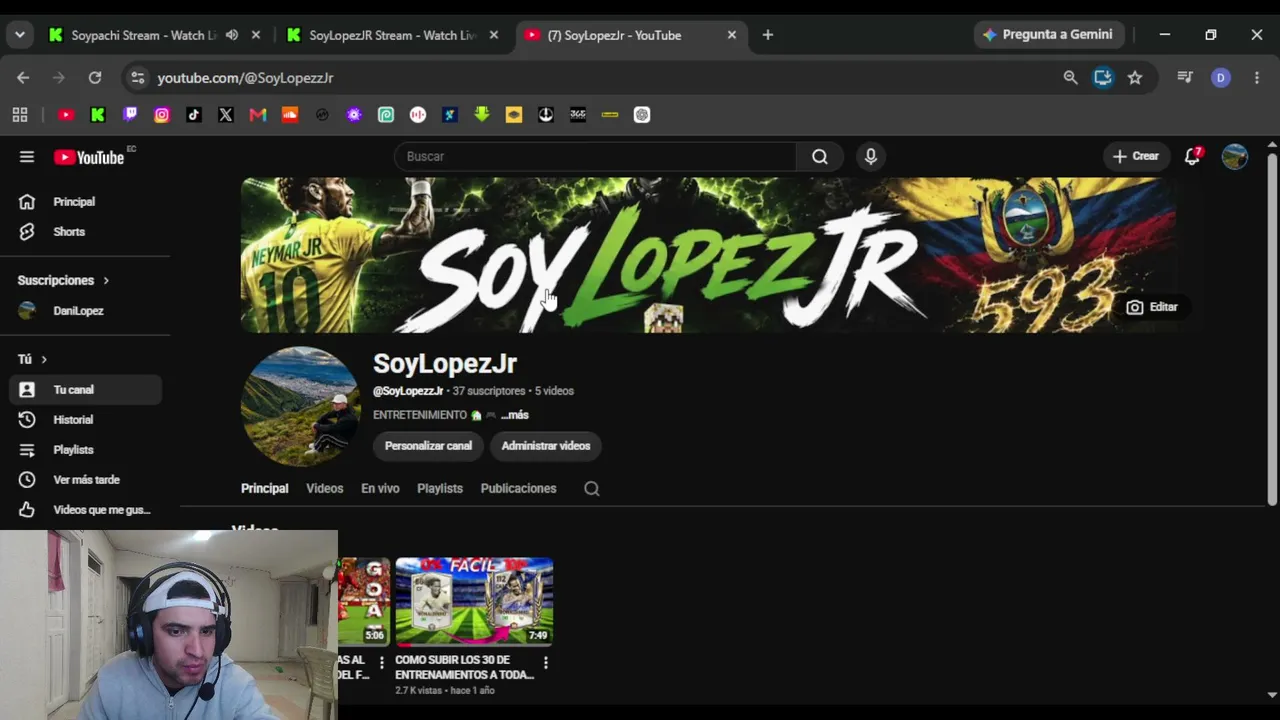Open the media controls icon
1280x720 pixels.
(1185, 77)
